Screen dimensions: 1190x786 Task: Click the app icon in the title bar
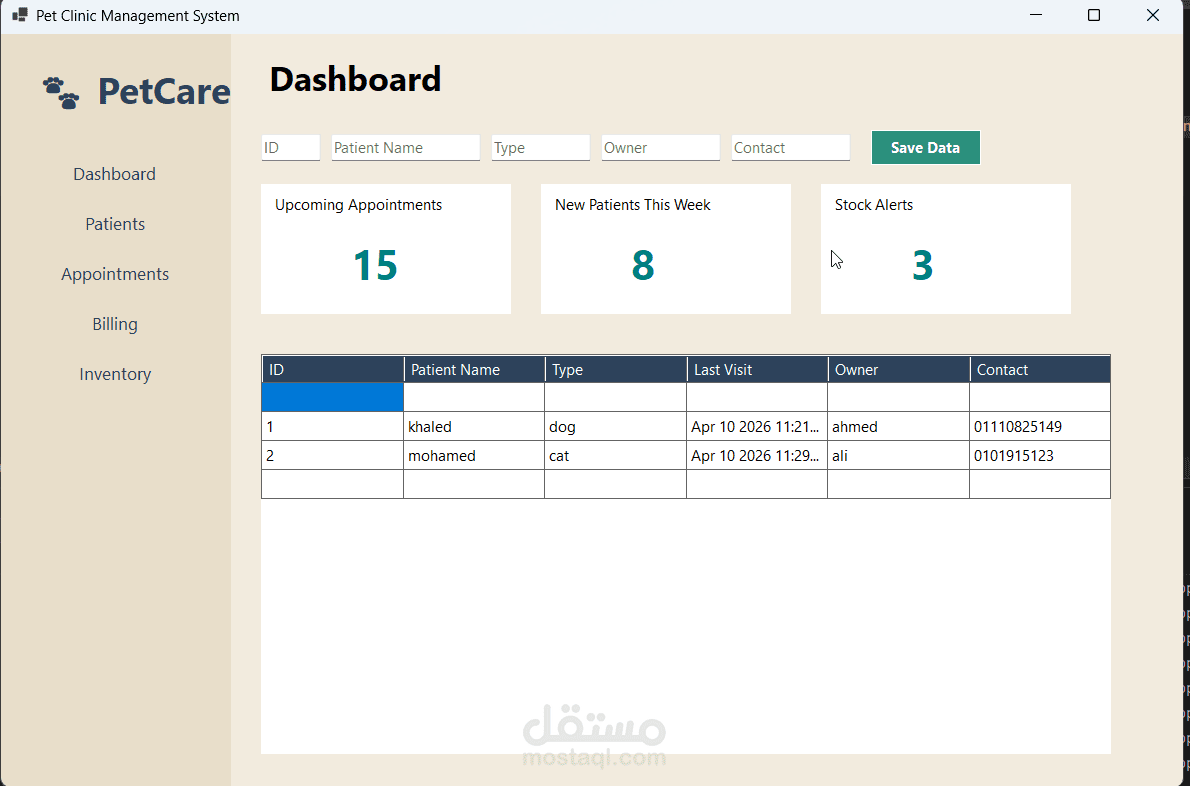point(20,15)
